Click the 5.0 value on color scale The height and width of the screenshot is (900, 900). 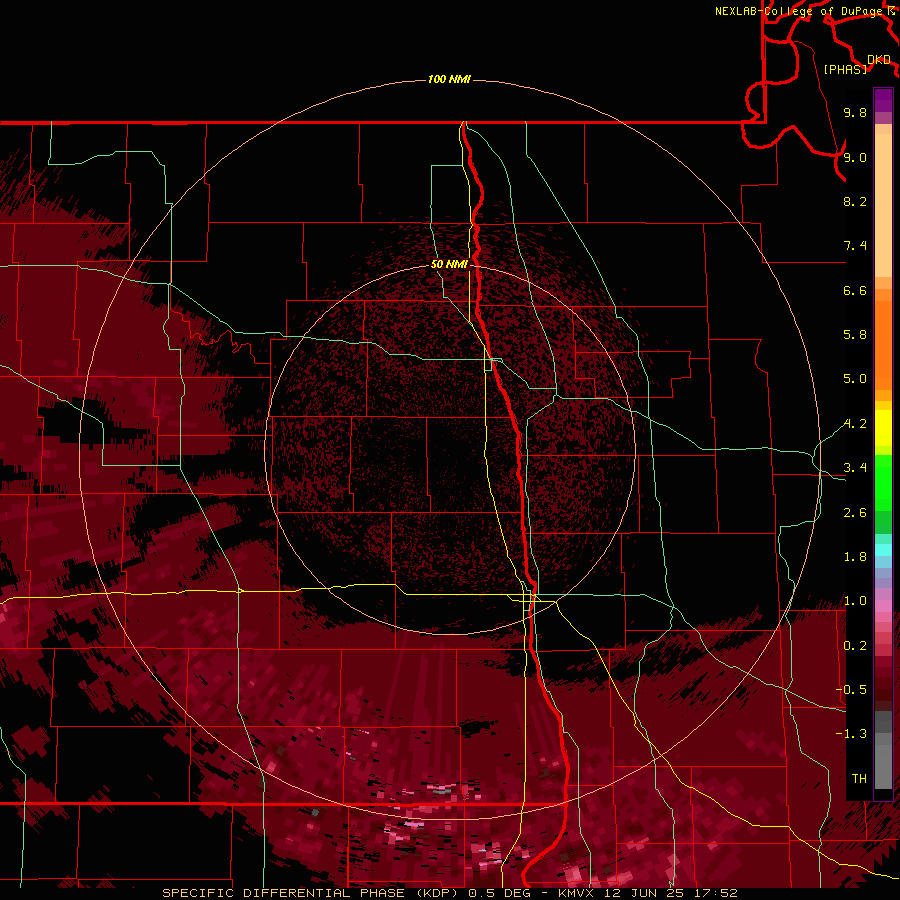[855, 379]
